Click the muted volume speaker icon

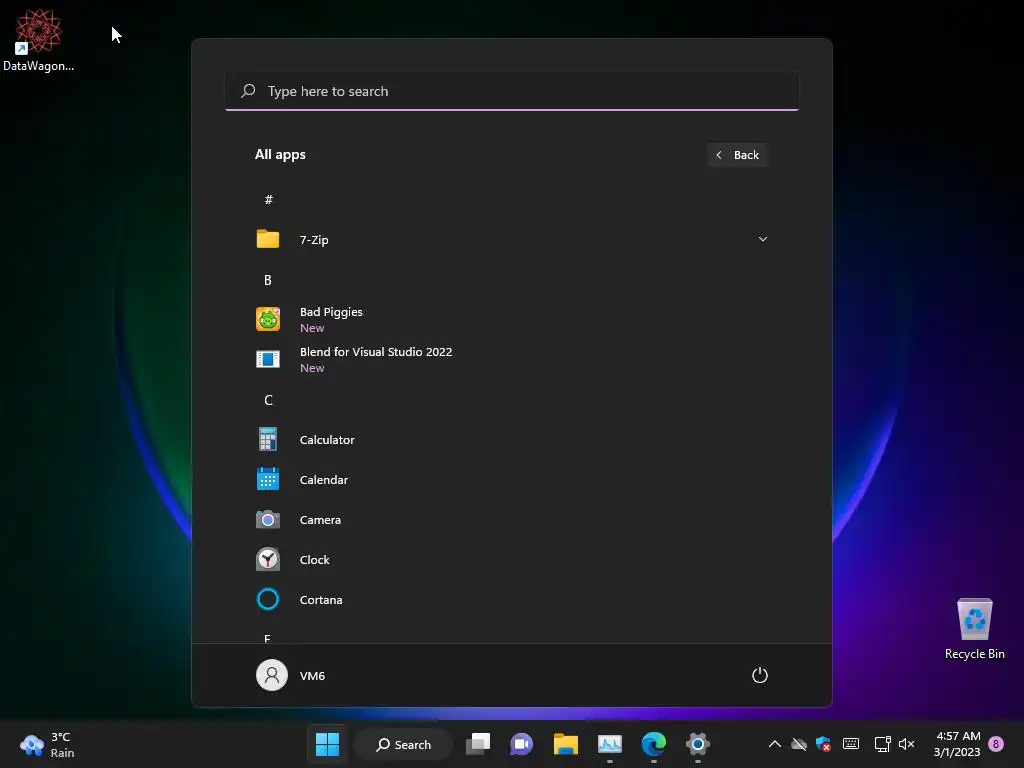(906, 744)
